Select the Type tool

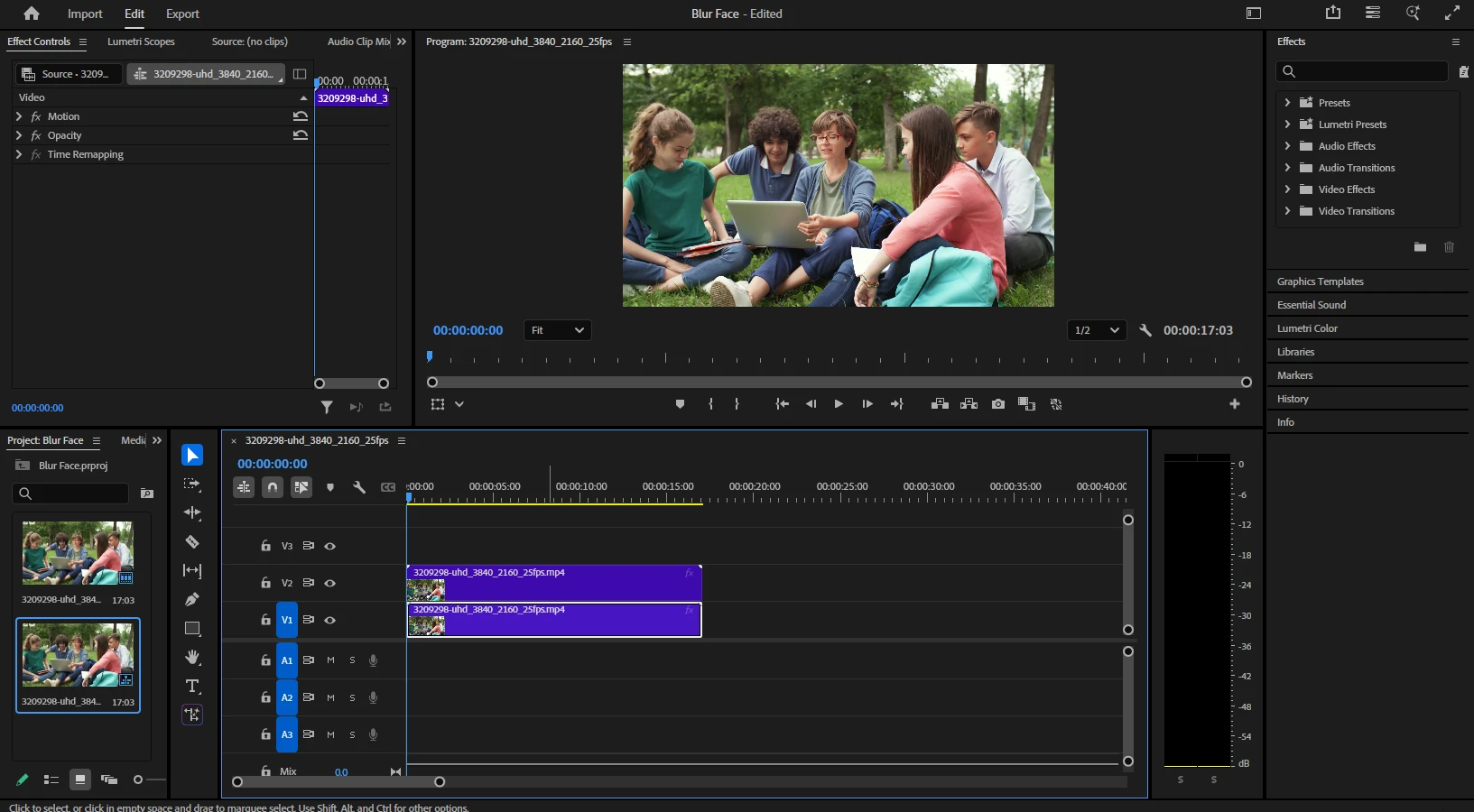(x=192, y=686)
